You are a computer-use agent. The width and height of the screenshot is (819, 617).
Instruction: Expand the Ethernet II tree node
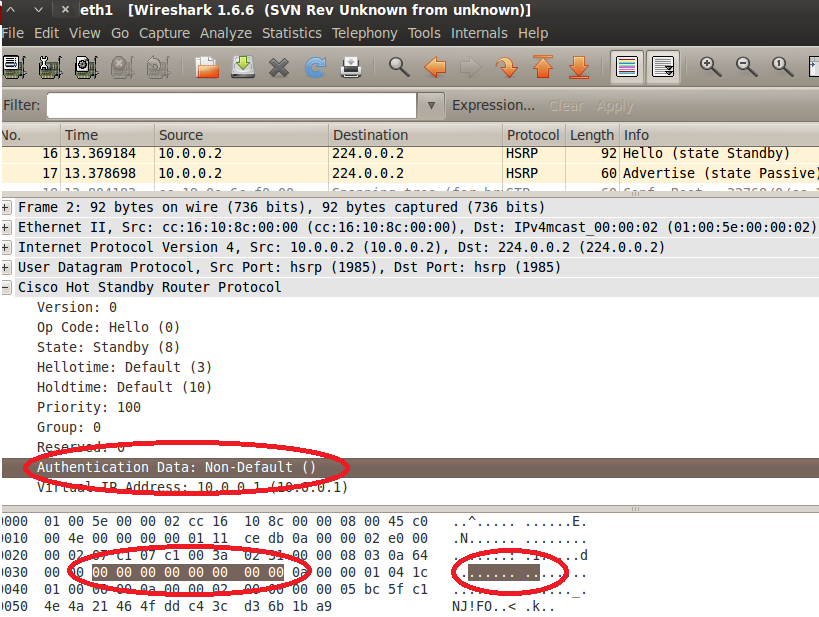click(x=6, y=228)
